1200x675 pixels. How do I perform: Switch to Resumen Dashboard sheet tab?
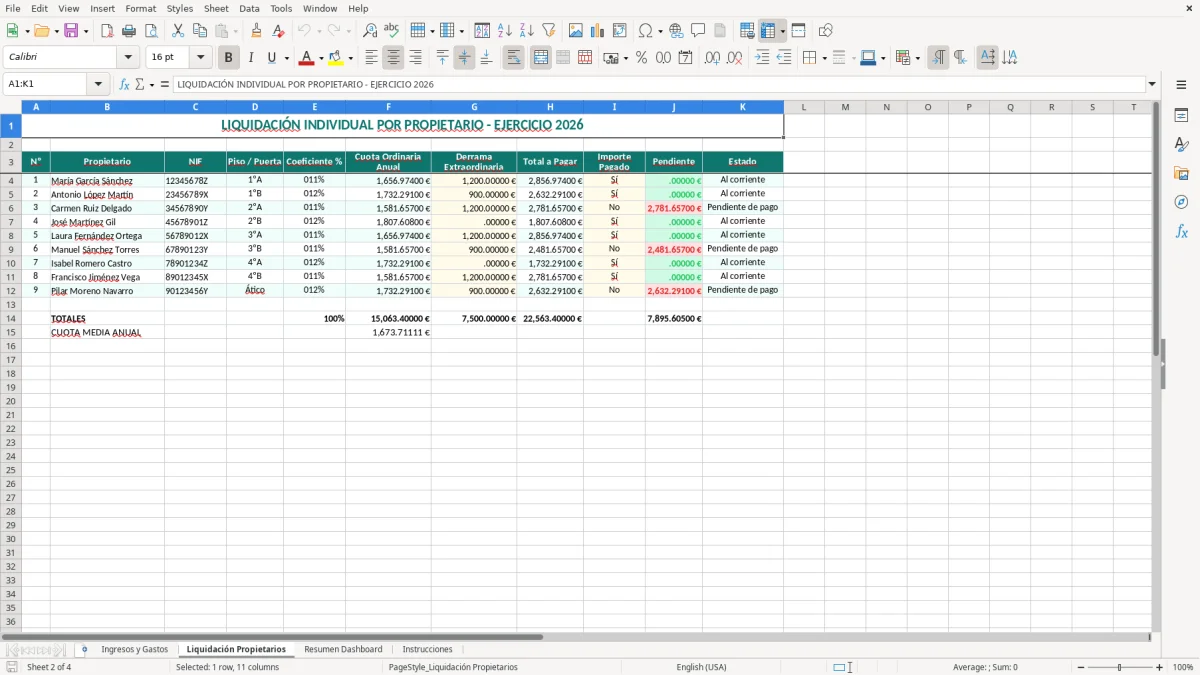point(343,649)
